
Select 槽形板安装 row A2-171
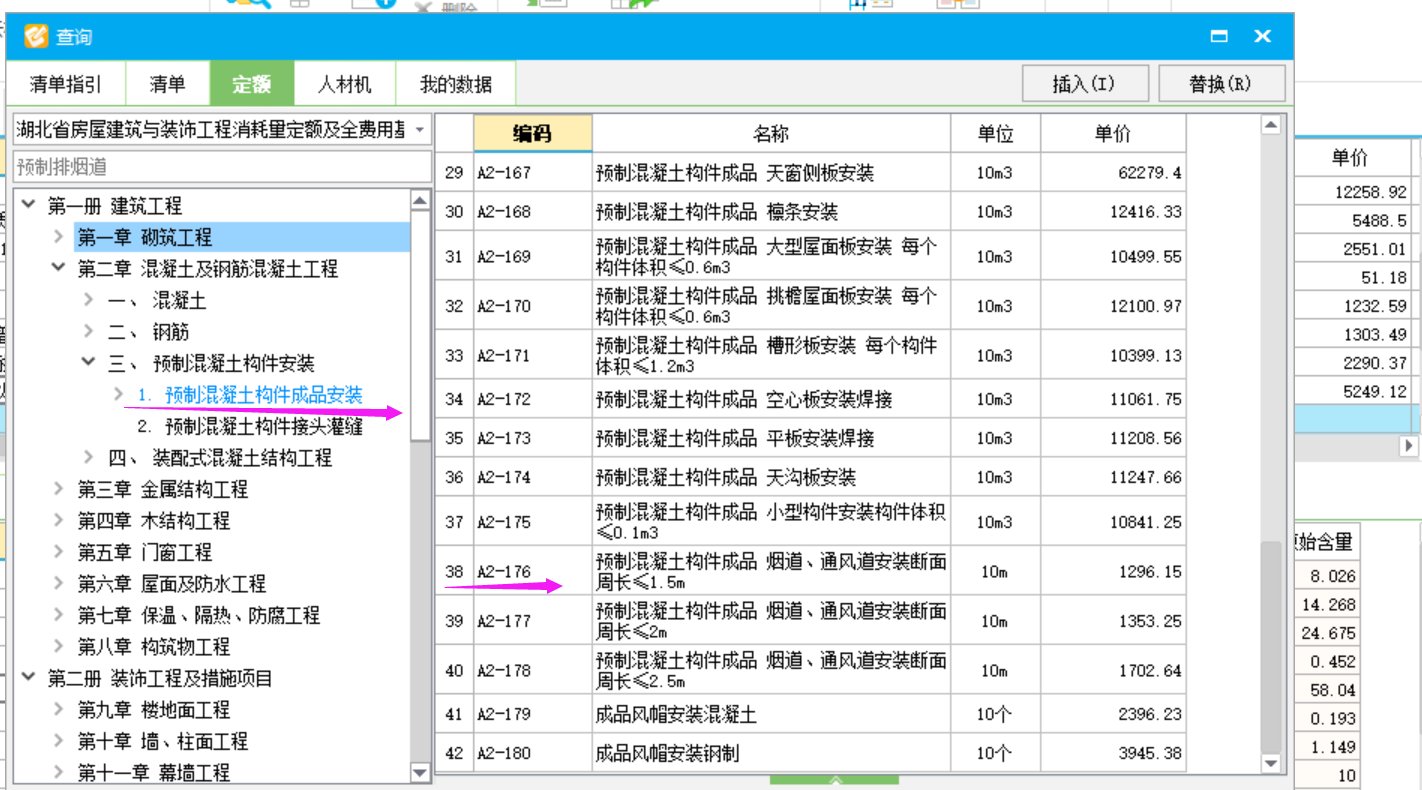pos(811,355)
